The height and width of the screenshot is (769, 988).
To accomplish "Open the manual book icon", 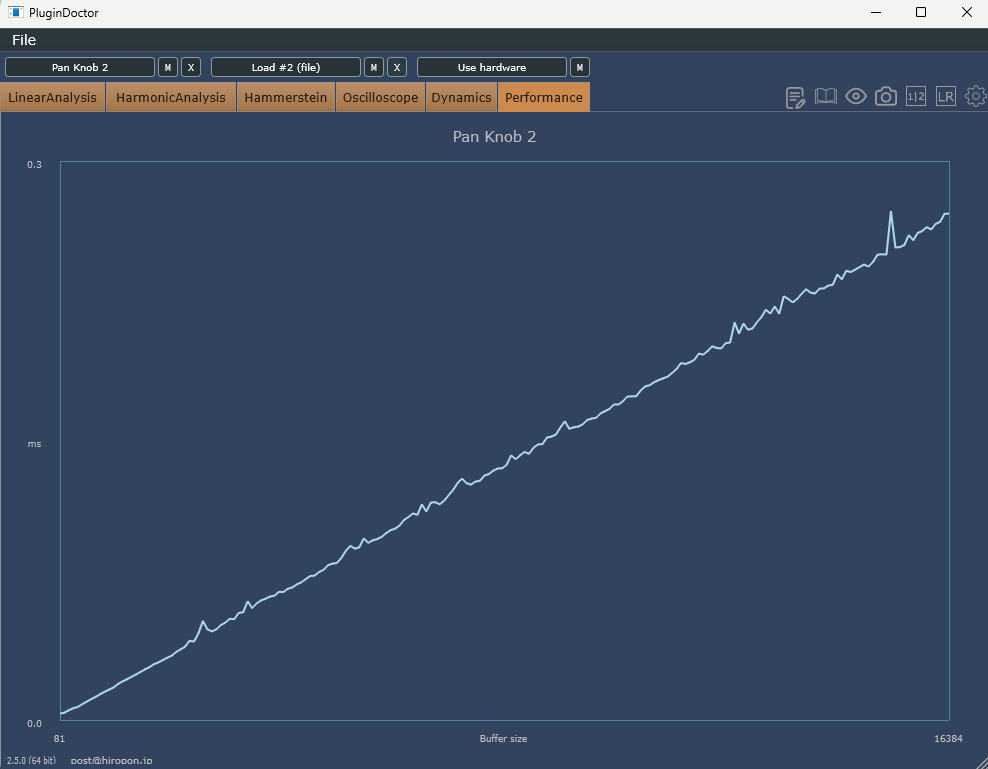I will pyautogui.click(x=826, y=97).
